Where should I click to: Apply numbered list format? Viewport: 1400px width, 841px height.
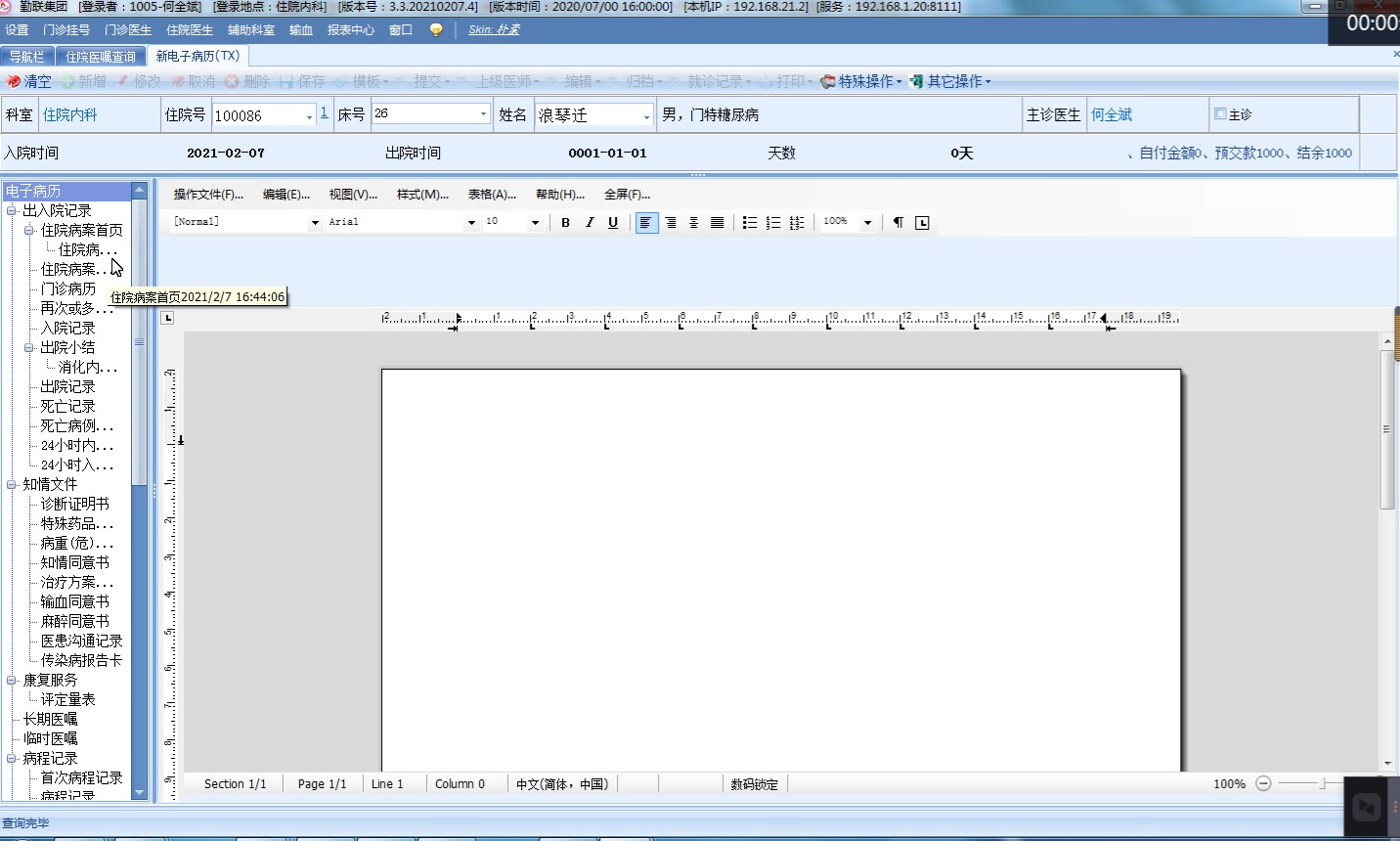(x=773, y=223)
